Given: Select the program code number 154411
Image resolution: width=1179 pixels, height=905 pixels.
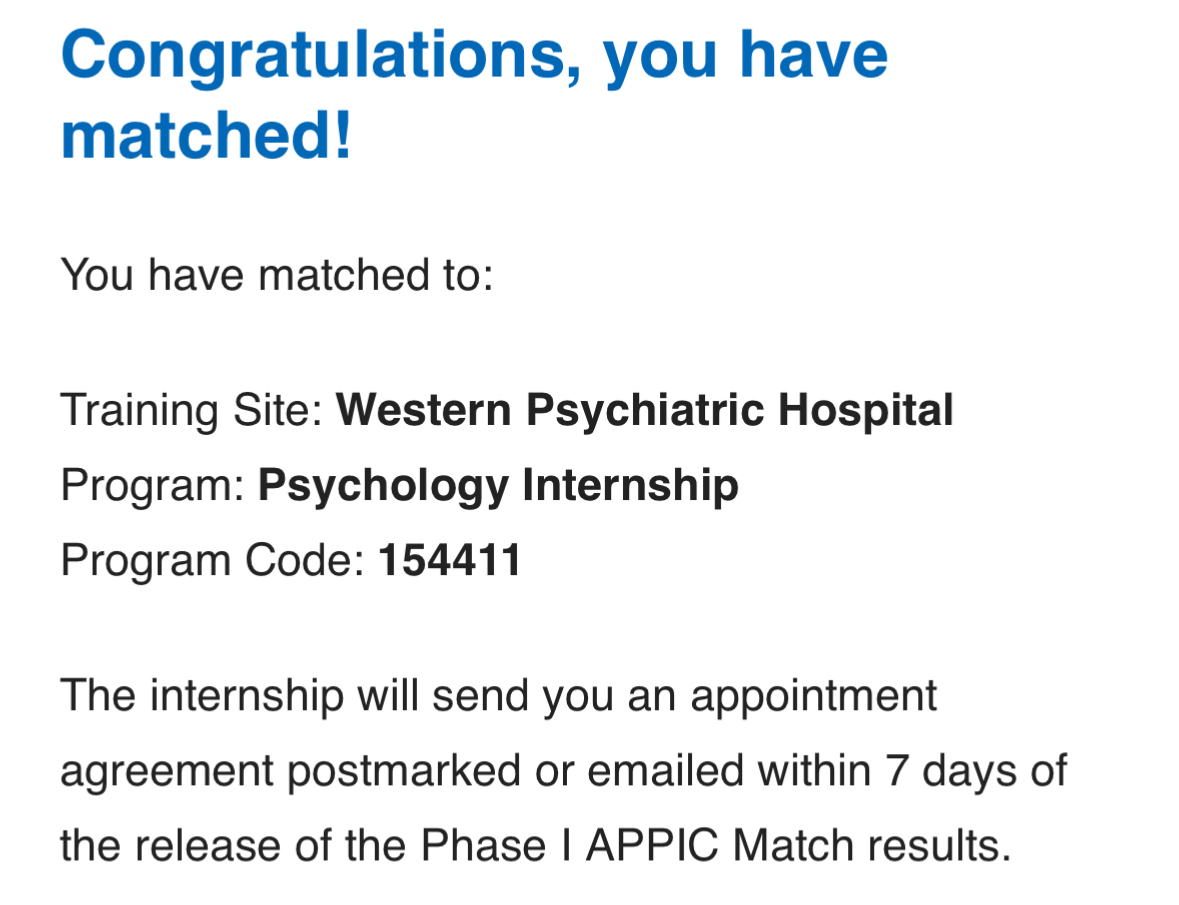Looking at the screenshot, I should (450, 561).
